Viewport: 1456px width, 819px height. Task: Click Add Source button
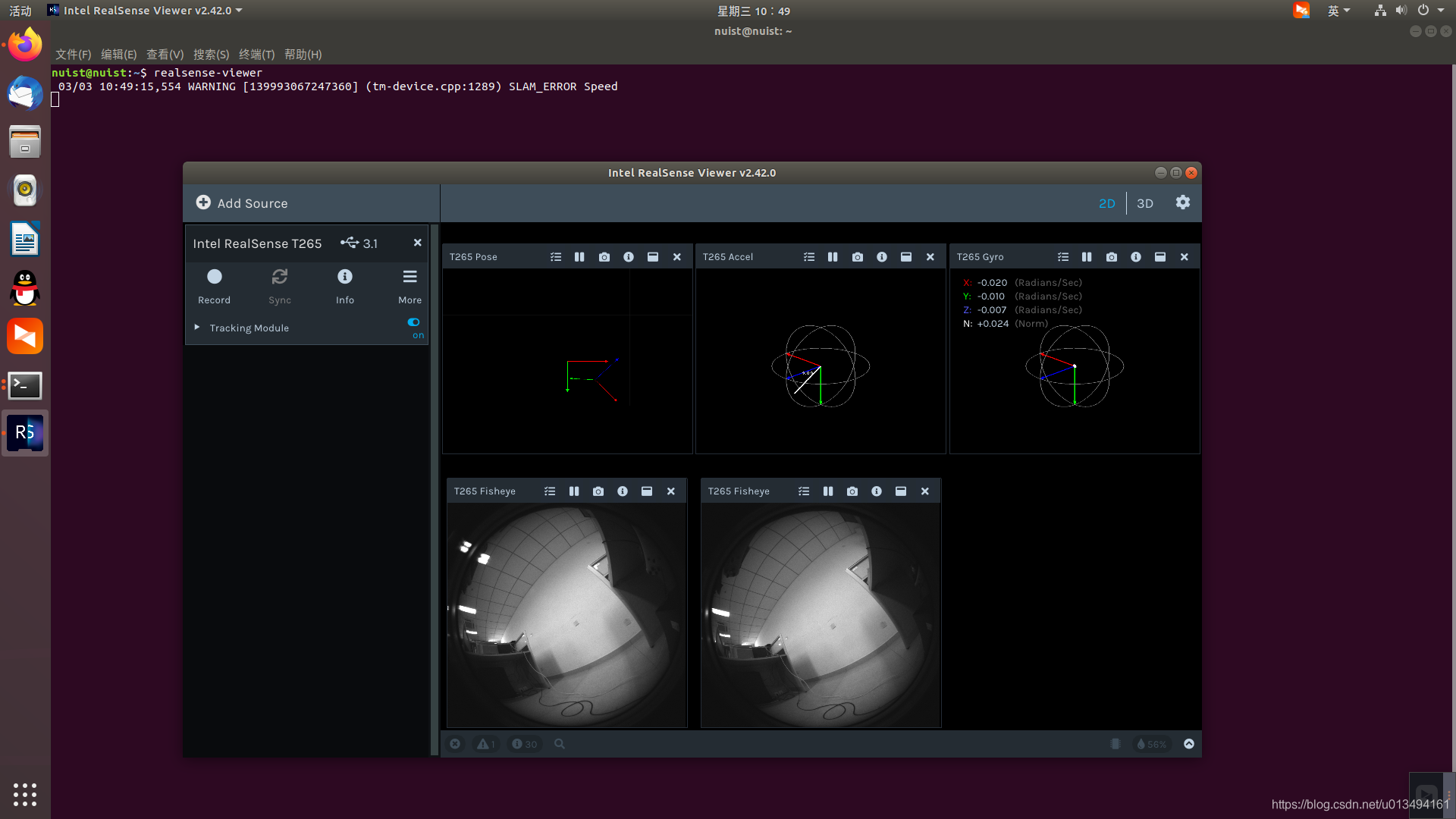[x=242, y=203]
